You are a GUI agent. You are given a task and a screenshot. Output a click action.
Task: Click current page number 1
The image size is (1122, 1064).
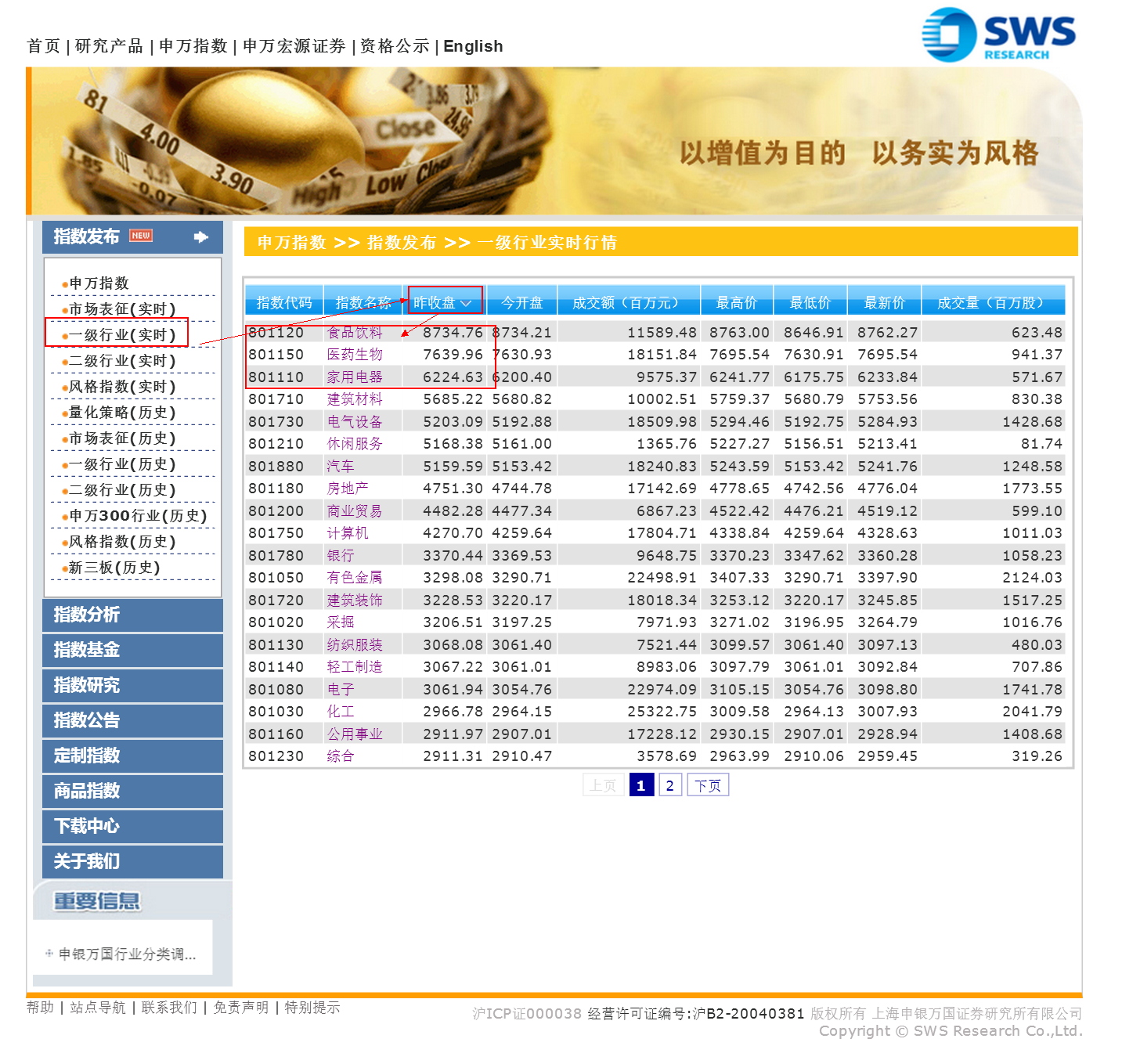640,785
